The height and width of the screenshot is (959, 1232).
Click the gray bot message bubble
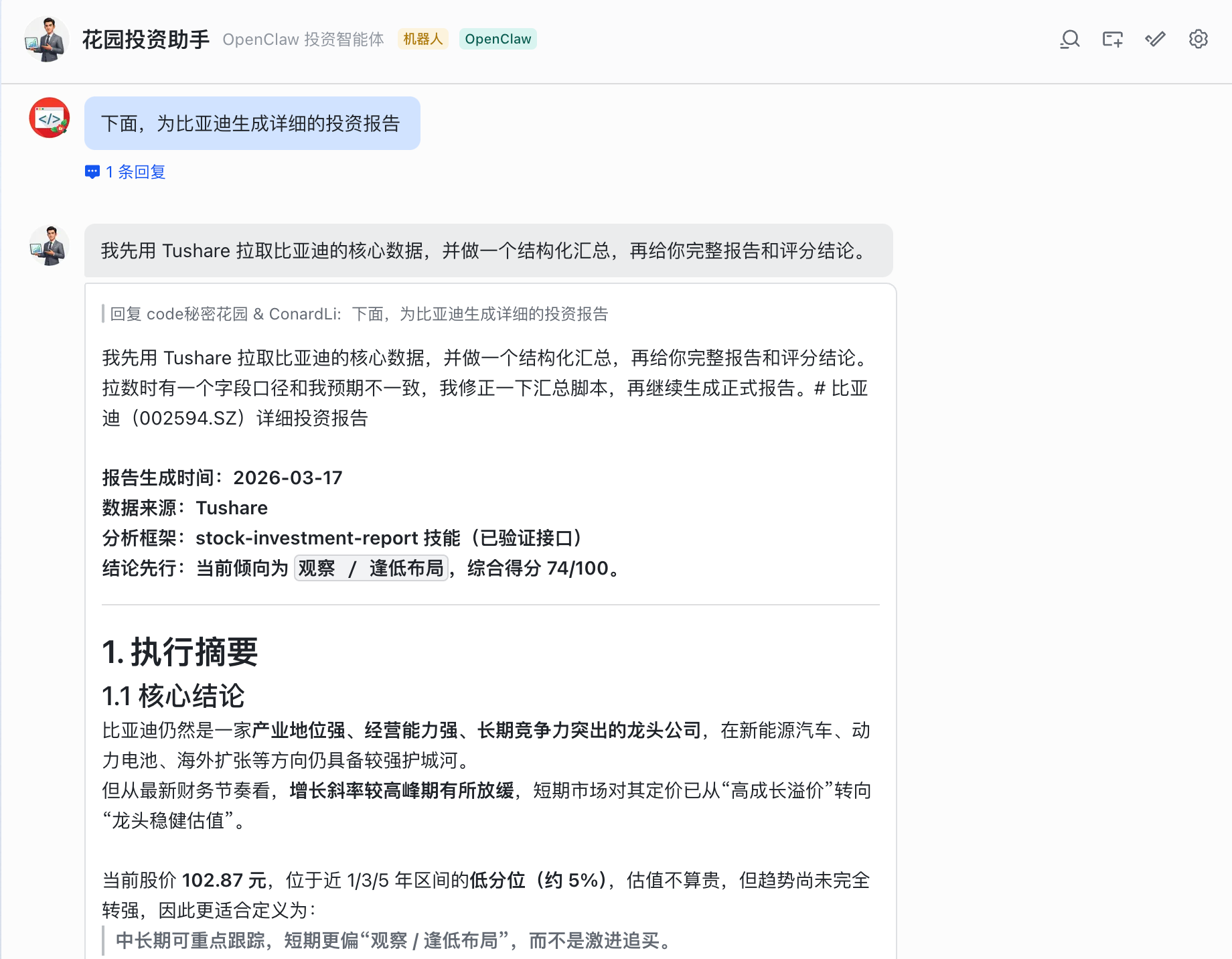[x=487, y=250]
